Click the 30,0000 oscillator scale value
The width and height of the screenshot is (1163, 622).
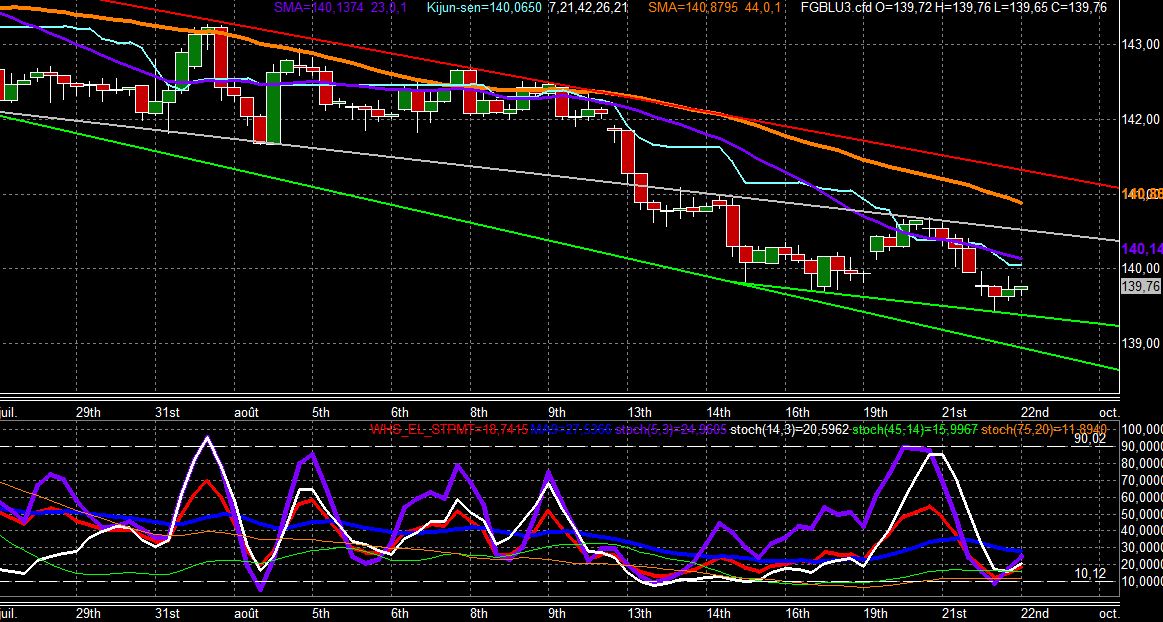pos(1142,549)
